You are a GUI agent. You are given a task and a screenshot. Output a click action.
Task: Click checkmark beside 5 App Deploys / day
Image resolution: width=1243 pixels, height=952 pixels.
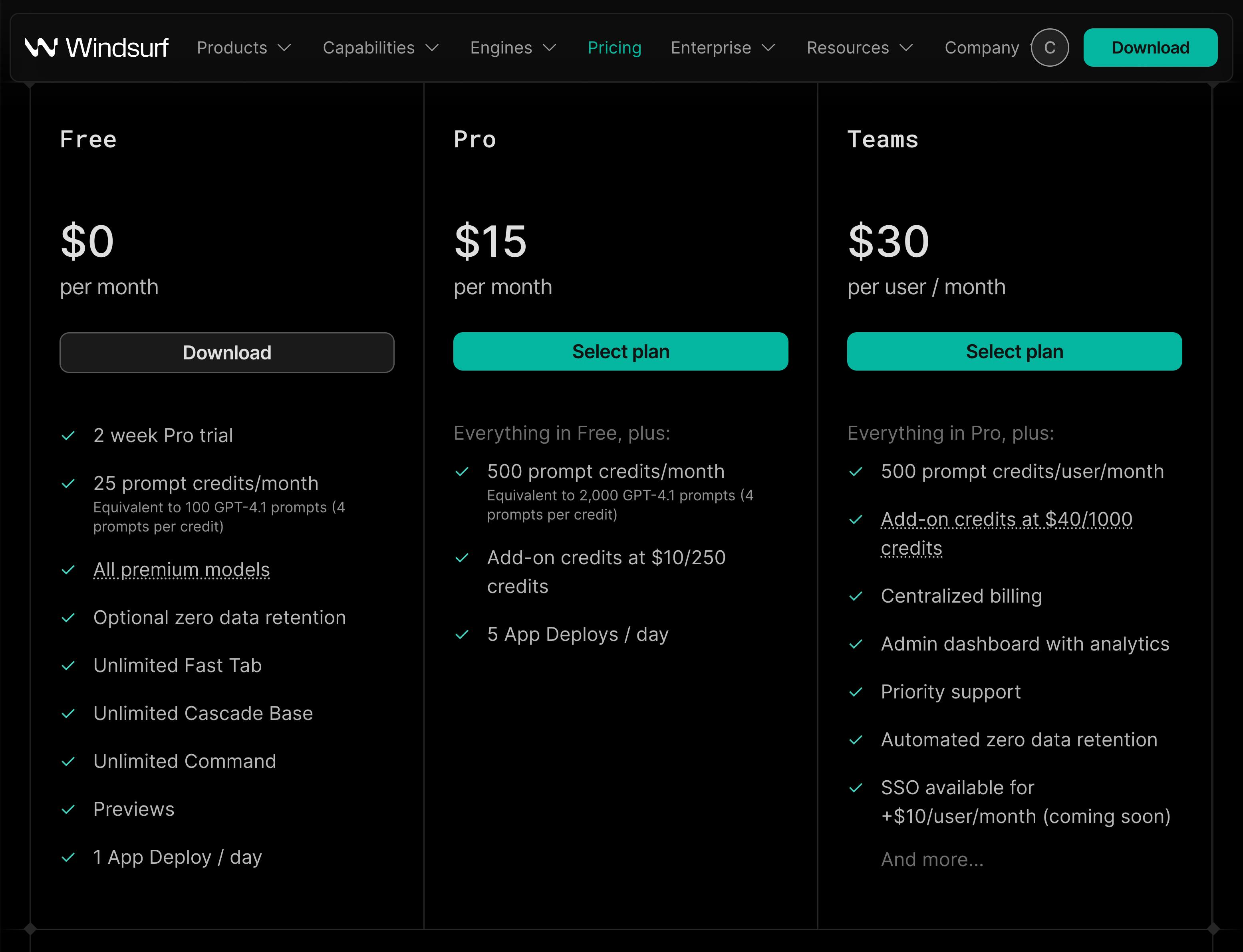click(x=462, y=635)
